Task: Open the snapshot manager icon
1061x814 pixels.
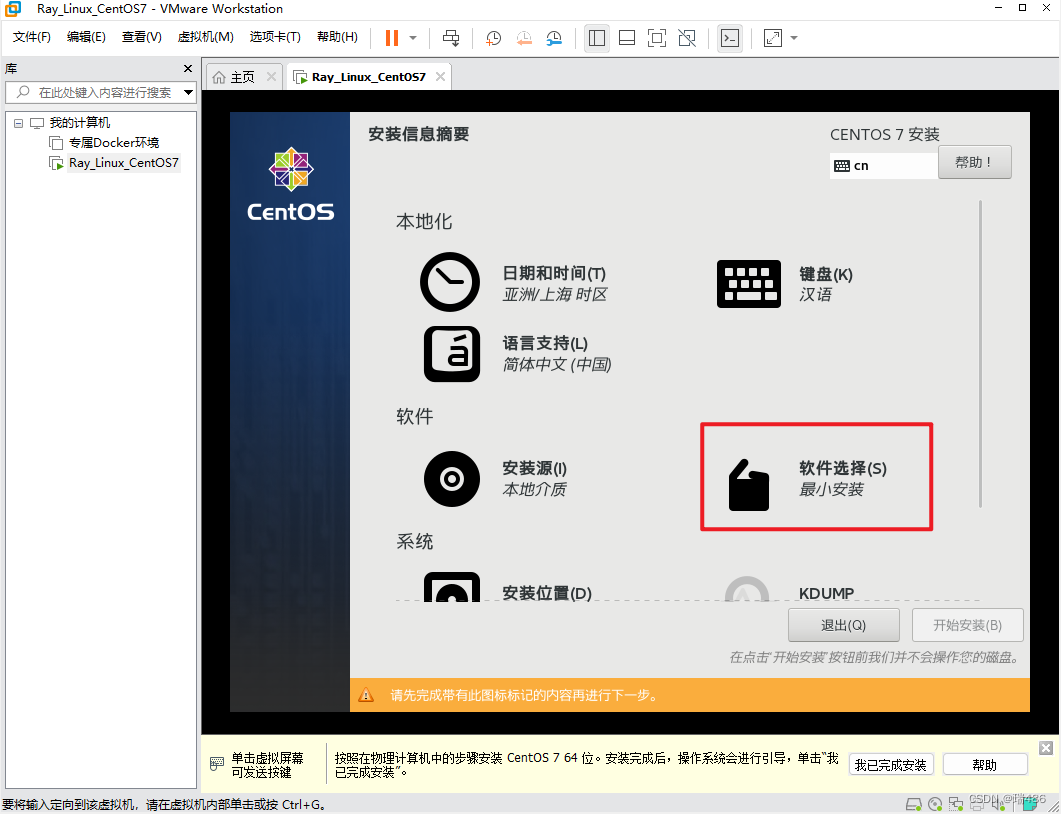Action: tap(556, 38)
